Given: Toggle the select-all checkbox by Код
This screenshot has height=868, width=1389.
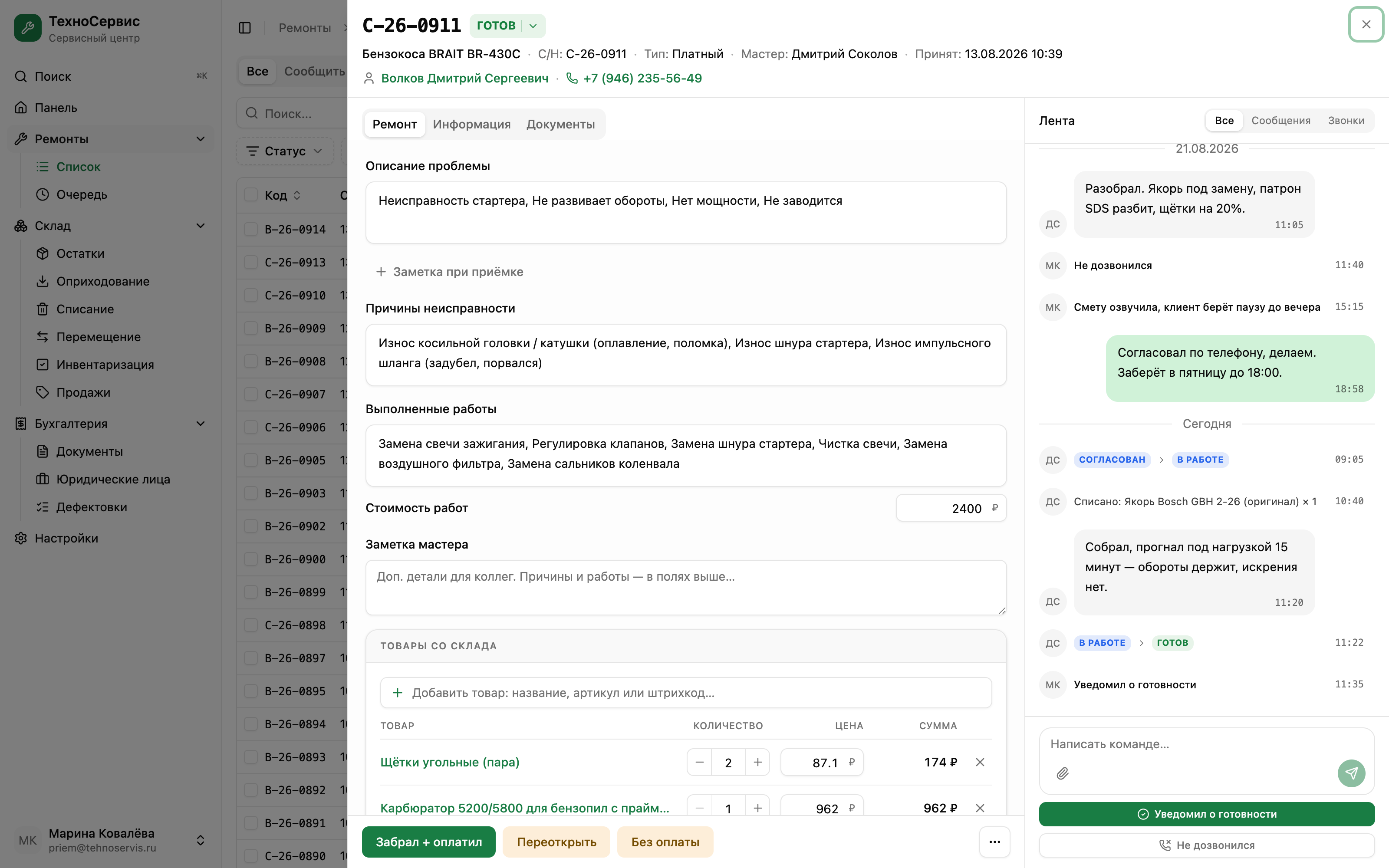Looking at the screenshot, I should coord(251,195).
